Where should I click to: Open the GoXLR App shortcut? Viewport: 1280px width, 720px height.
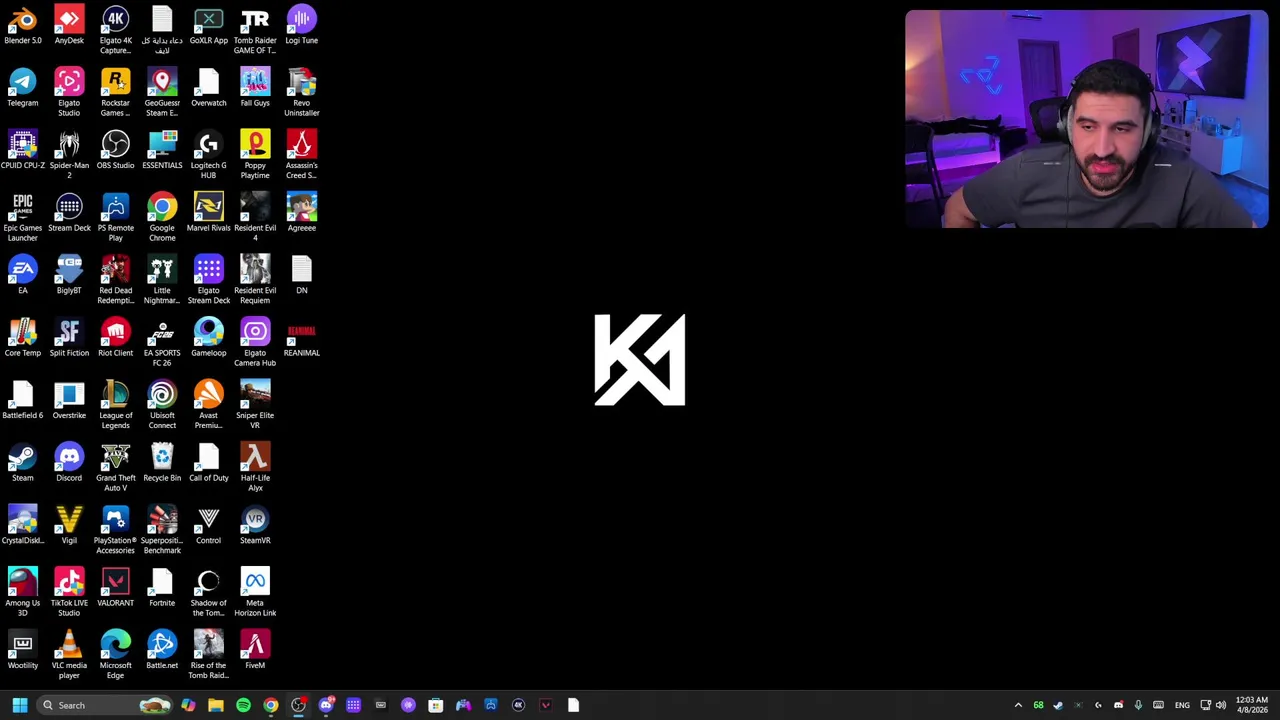pos(208,27)
